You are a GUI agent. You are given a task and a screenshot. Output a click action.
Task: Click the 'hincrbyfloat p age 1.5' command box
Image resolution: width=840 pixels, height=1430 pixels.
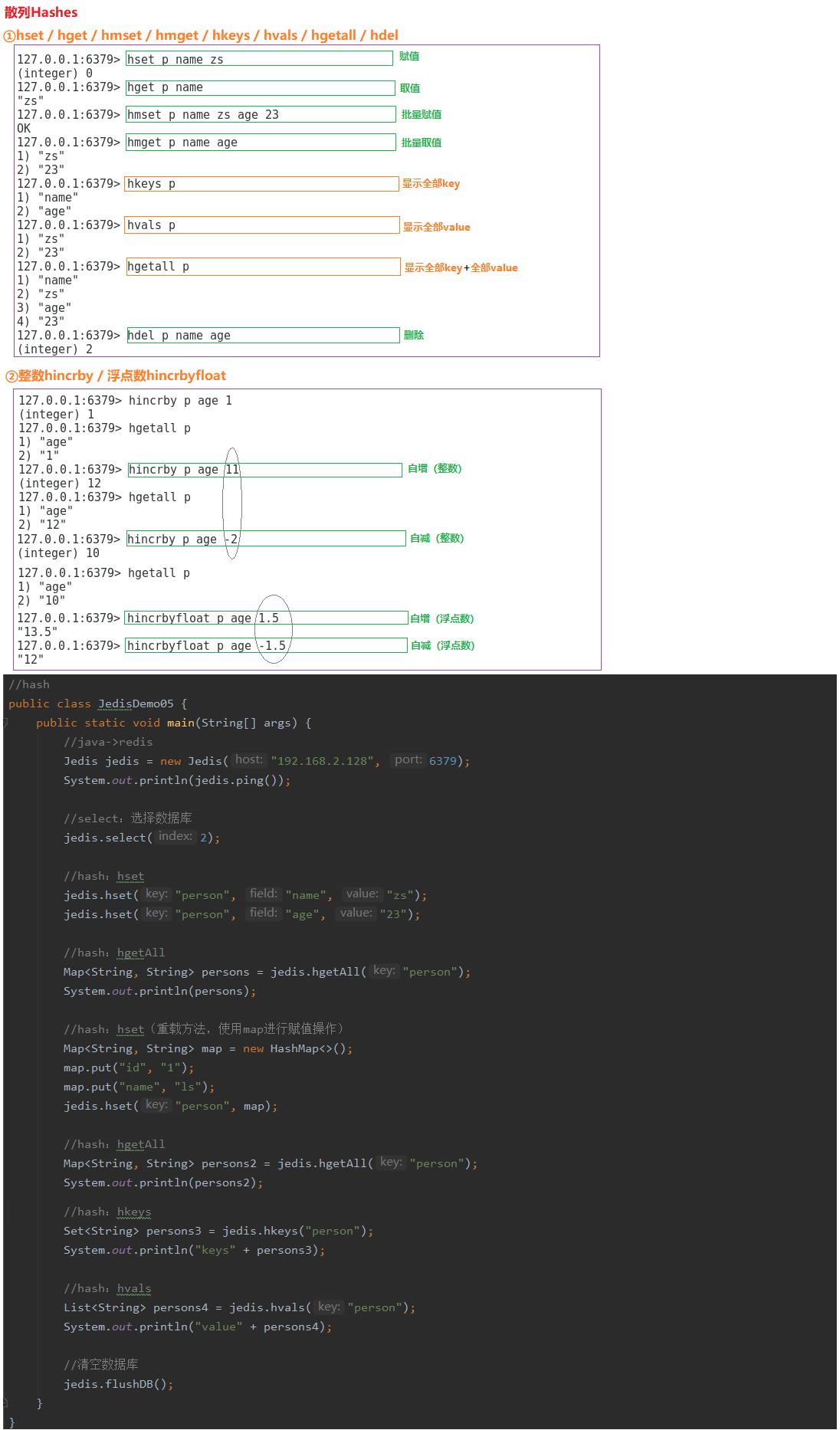pyautogui.click(x=265, y=618)
